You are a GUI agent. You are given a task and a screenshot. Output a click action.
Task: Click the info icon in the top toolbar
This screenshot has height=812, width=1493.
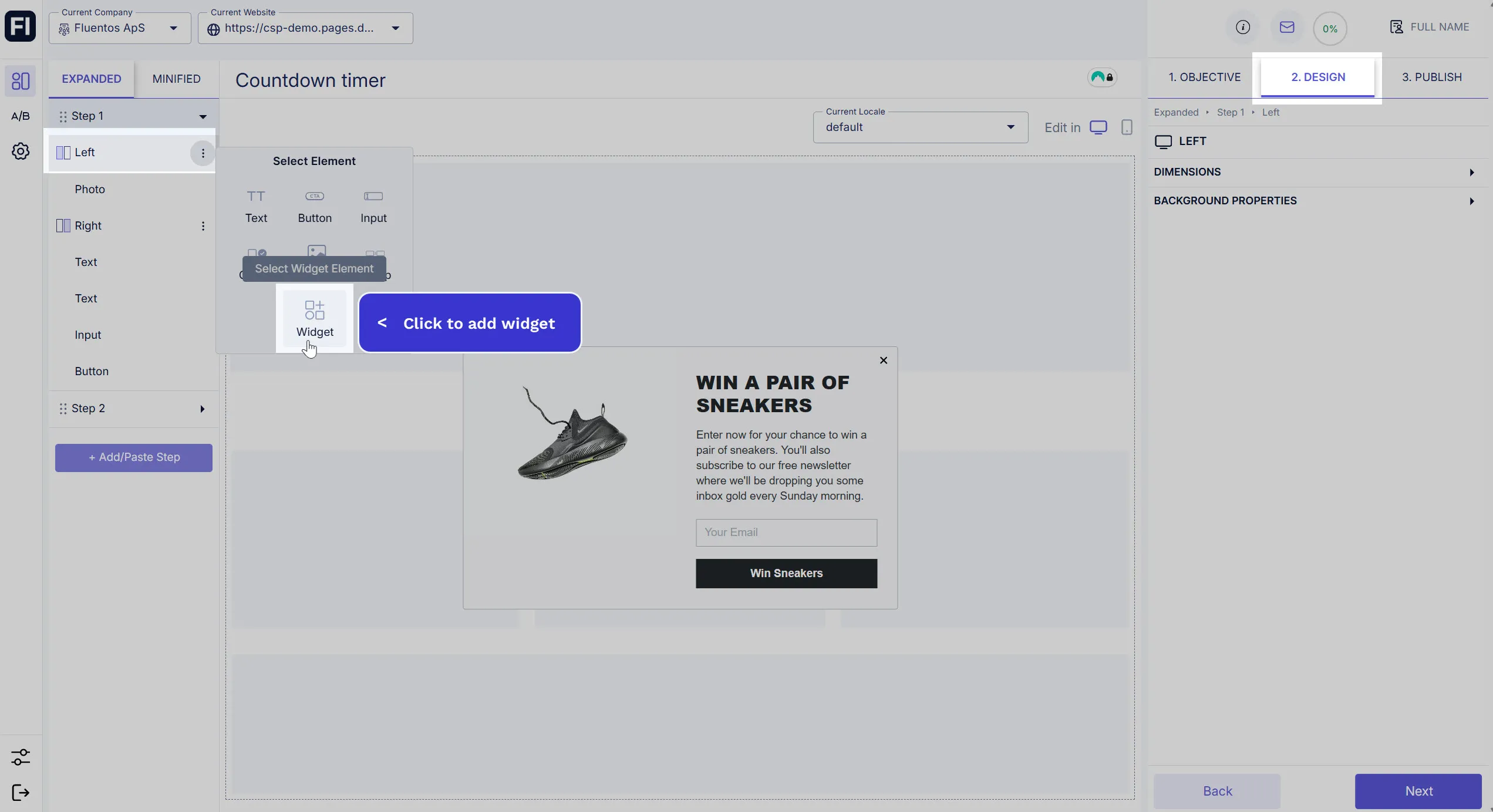point(1243,27)
